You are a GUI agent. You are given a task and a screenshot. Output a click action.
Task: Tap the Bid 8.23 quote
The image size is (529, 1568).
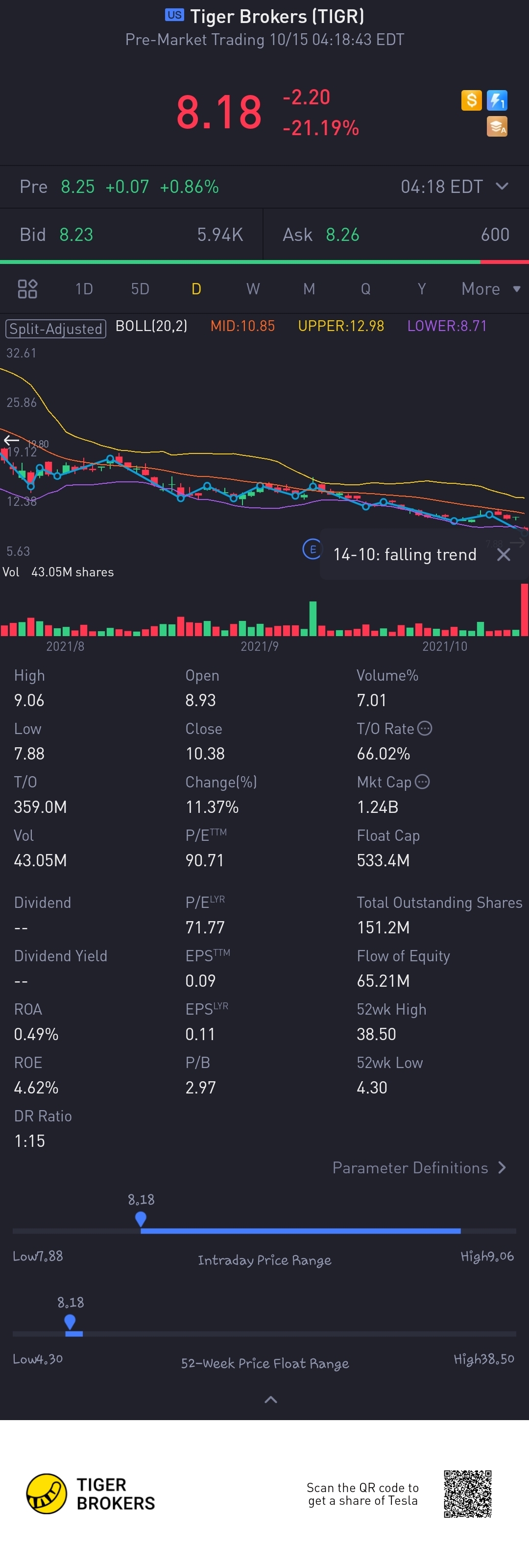(x=57, y=235)
